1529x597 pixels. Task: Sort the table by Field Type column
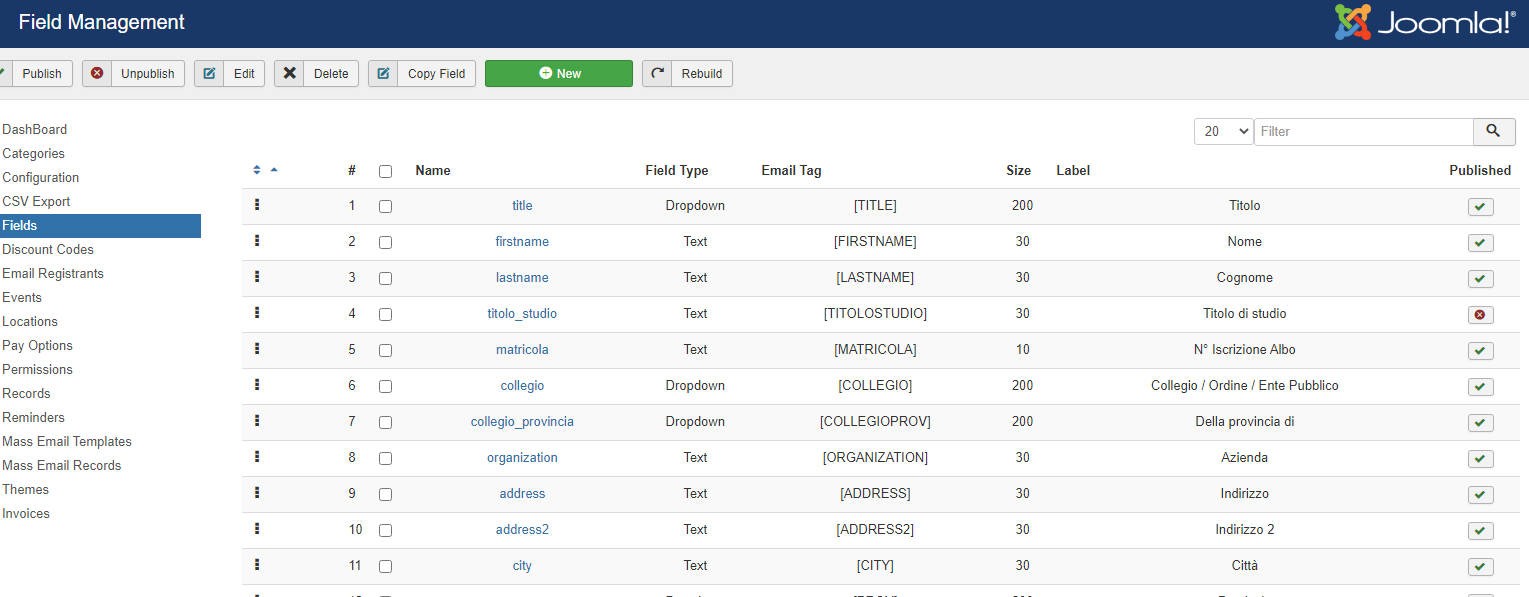coord(676,170)
